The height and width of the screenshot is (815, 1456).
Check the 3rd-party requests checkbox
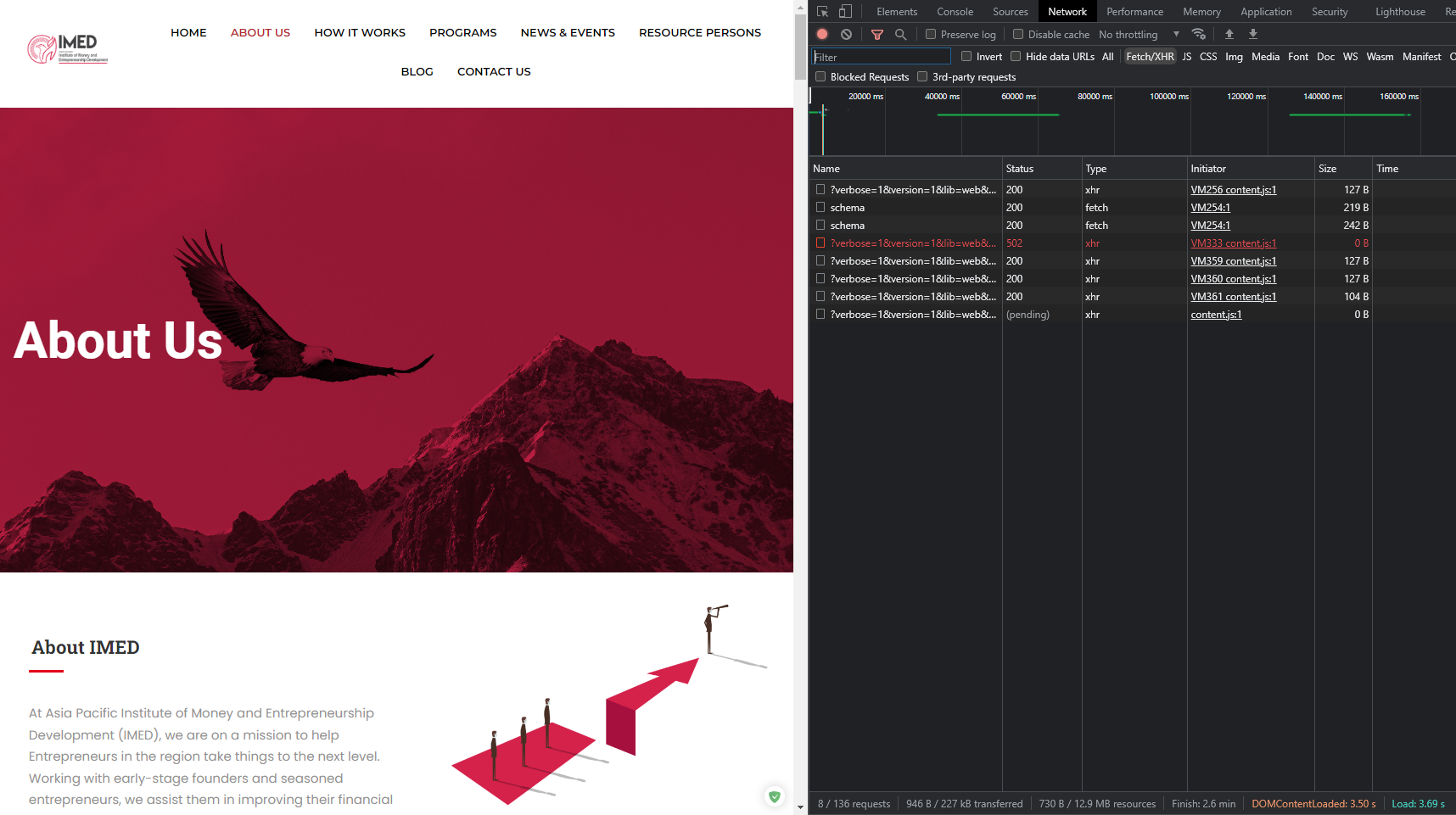coord(922,77)
